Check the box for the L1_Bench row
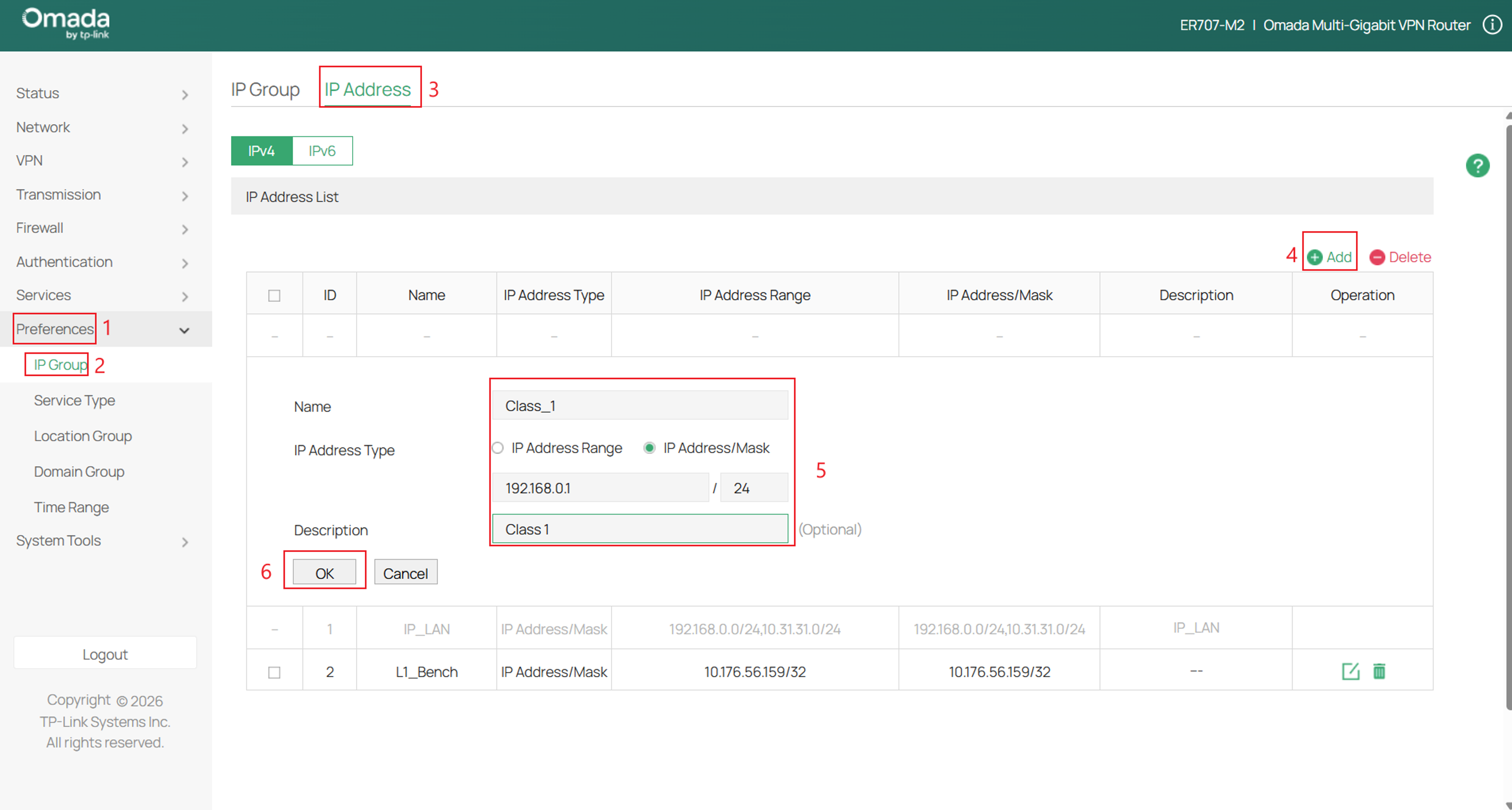This screenshot has height=810, width=1512. (274, 672)
